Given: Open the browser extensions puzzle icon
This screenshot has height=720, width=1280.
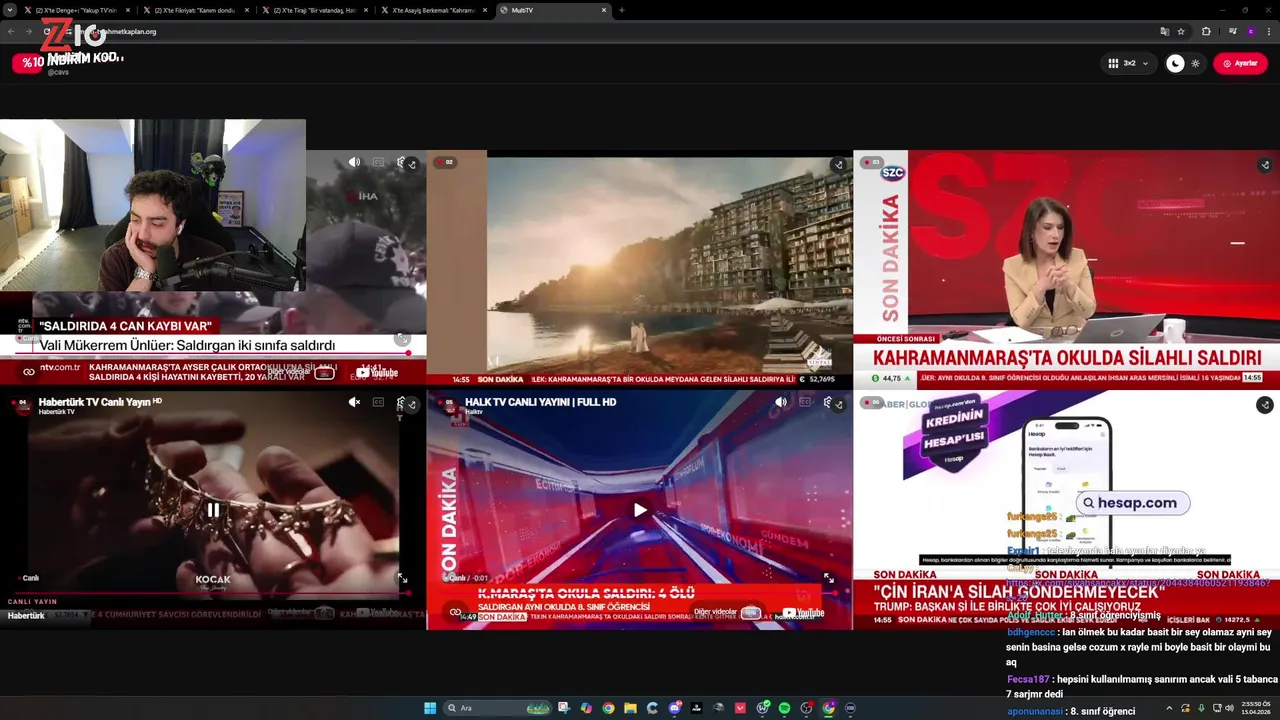Looking at the screenshot, I should (x=1206, y=31).
